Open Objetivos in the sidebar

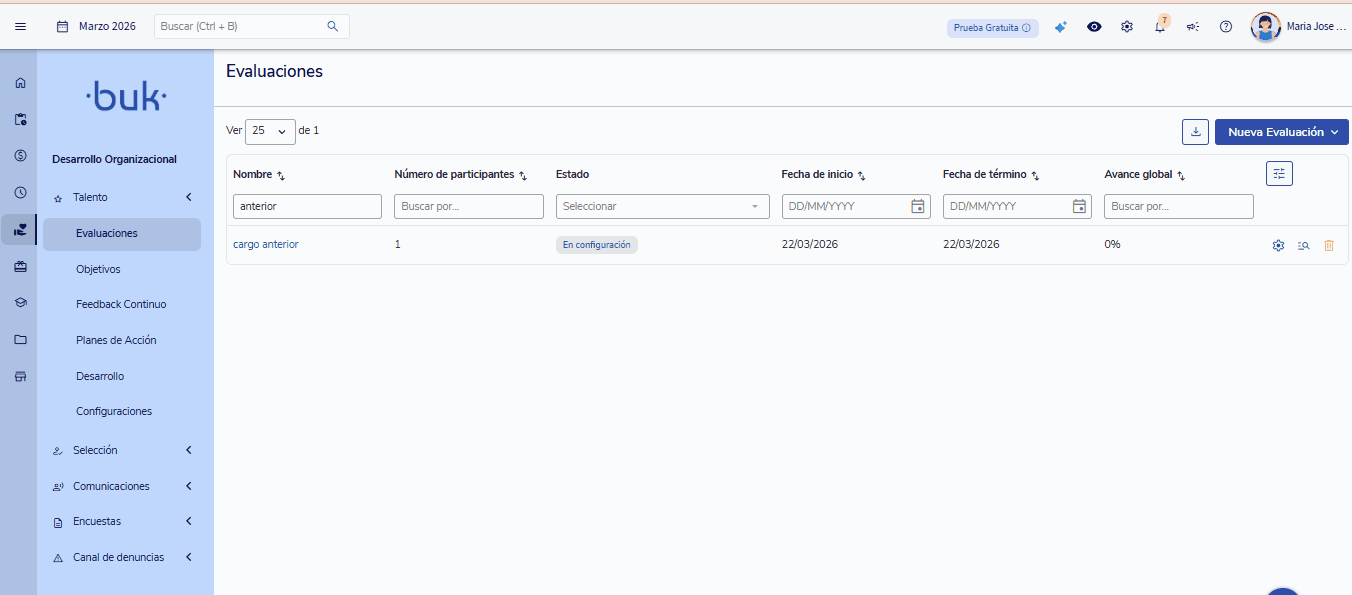(98, 269)
